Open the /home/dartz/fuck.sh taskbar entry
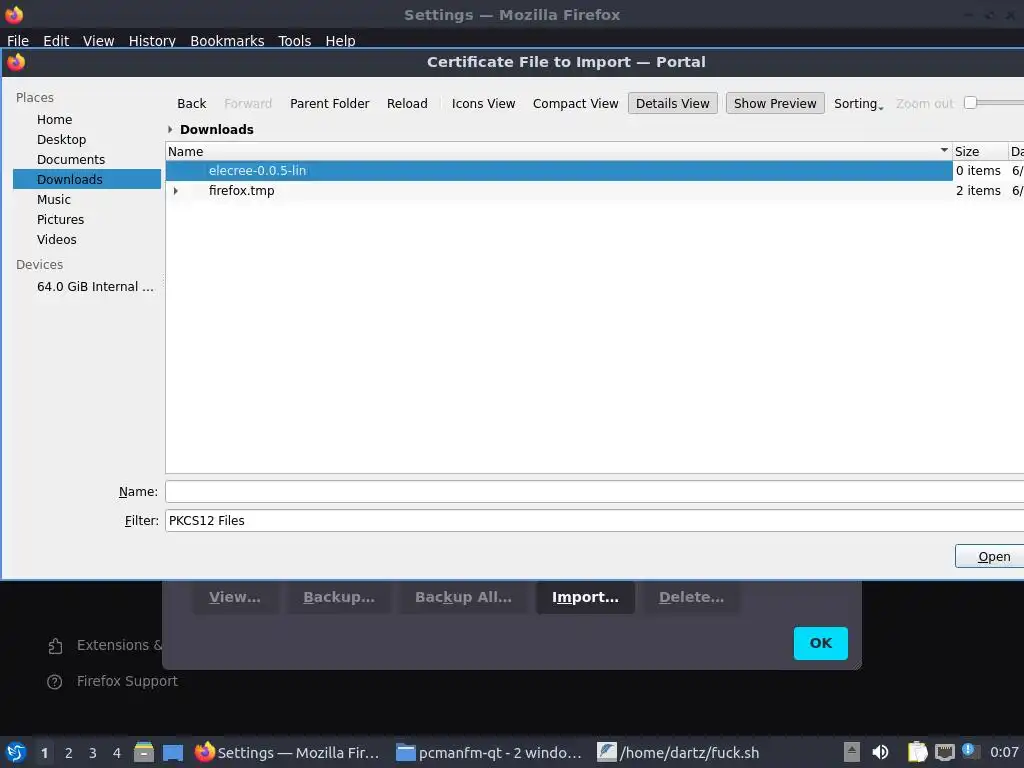Screen dimensions: 1024x768 tap(679, 752)
